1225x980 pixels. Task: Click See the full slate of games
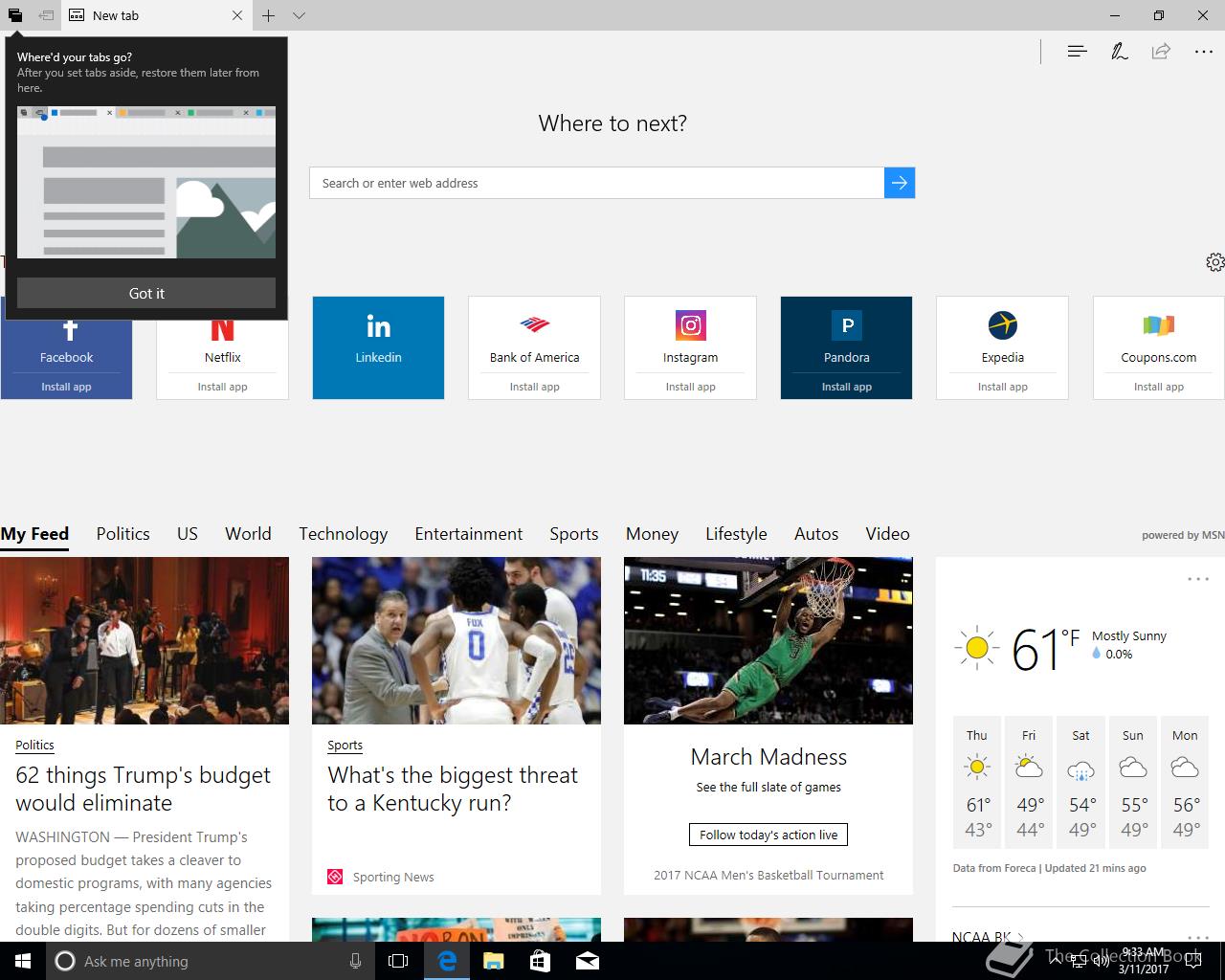click(x=768, y=787)
